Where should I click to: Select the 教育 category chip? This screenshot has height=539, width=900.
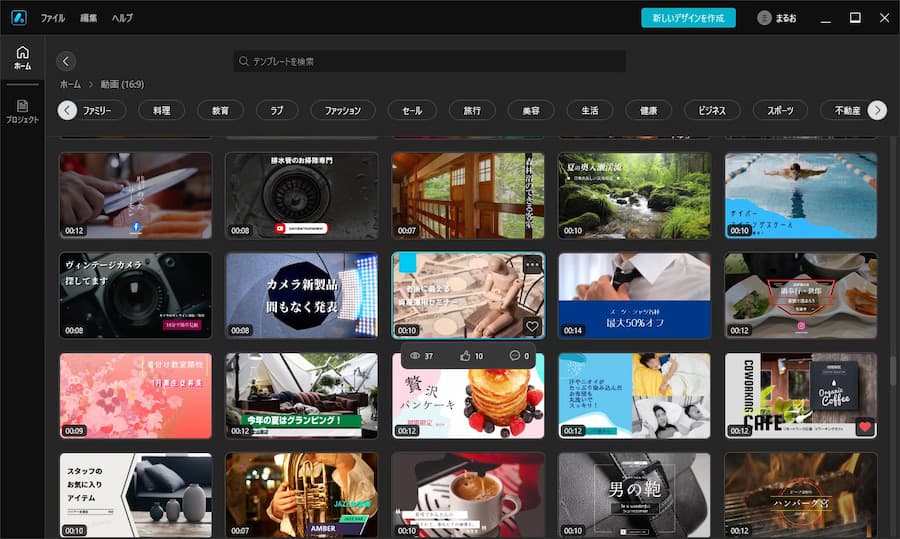pyautogui.click(x=220, y=110)
